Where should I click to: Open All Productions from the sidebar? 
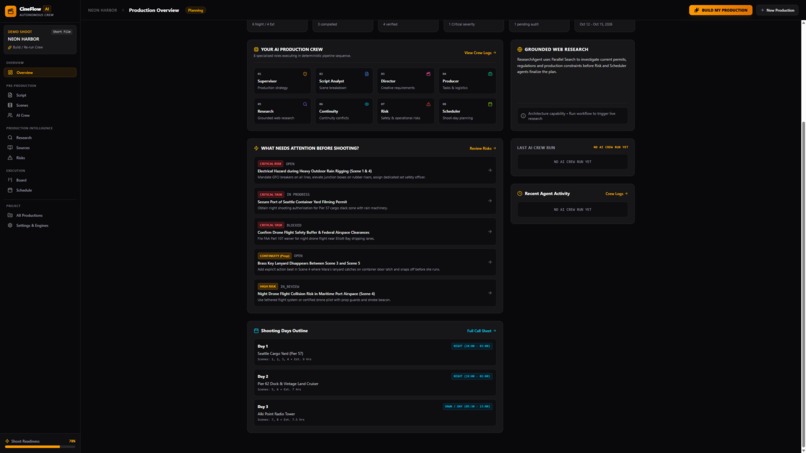click(40, 215)
